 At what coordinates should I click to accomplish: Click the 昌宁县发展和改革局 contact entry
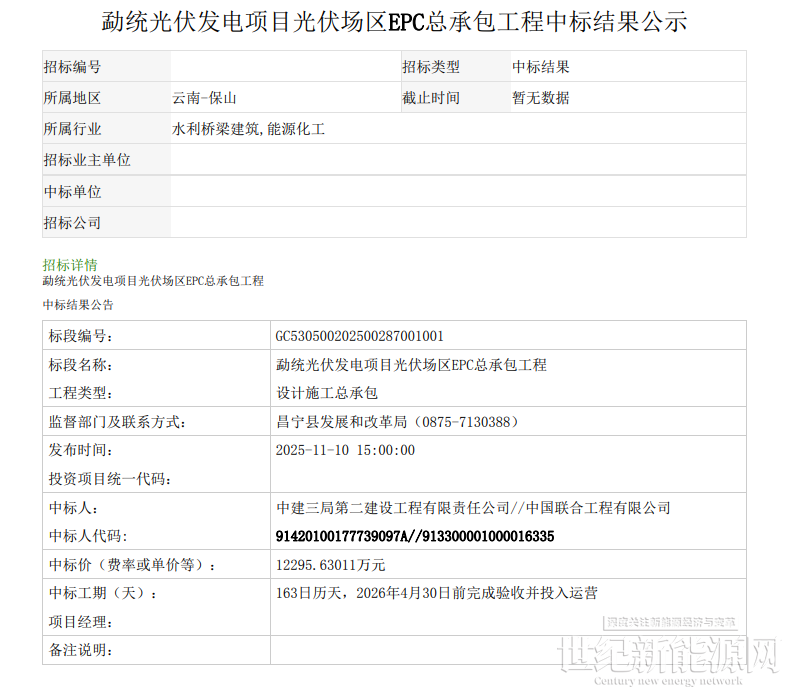397,422
